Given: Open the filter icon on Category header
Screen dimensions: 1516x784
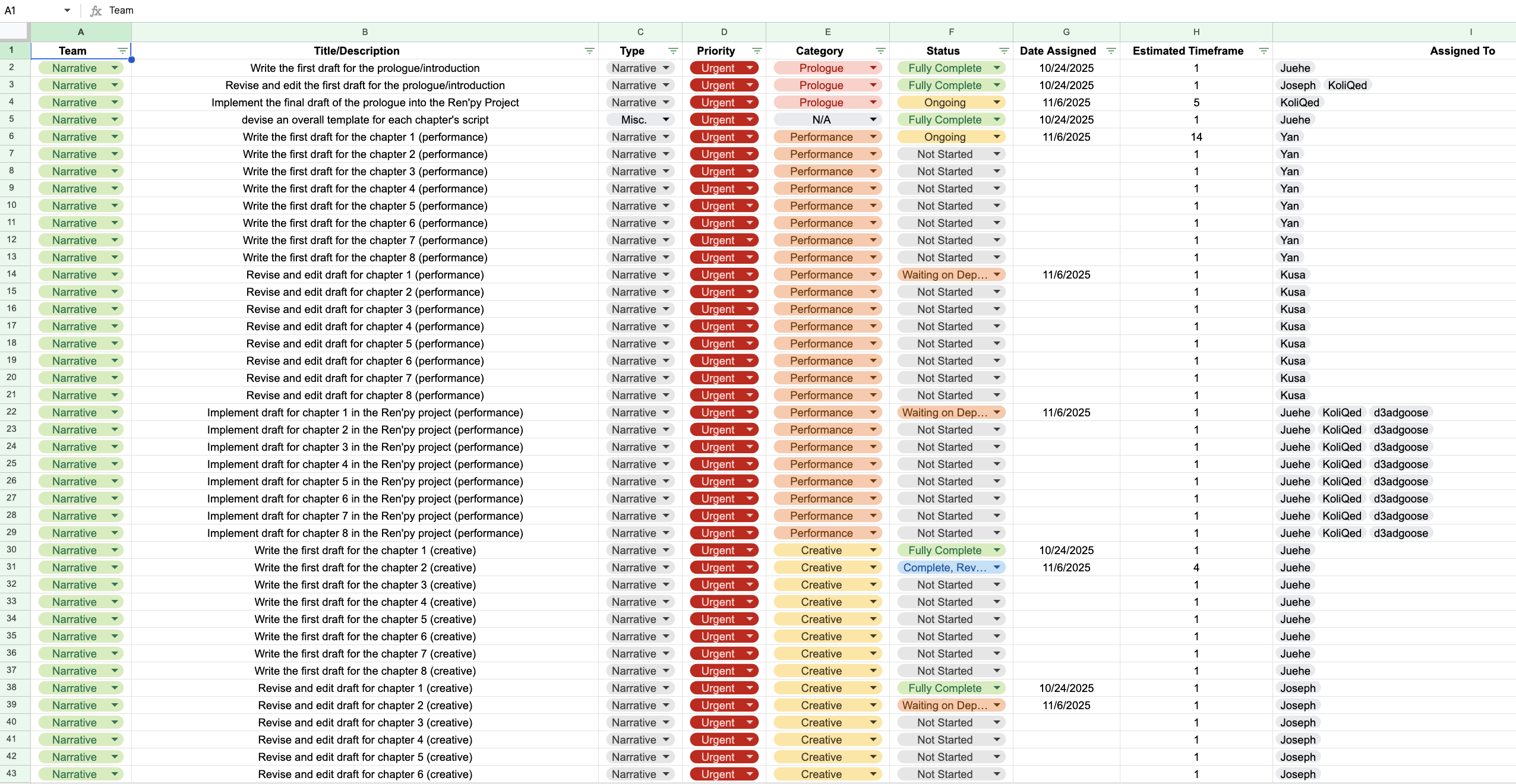Looking at the screenshot, I should tap(880, 51).
